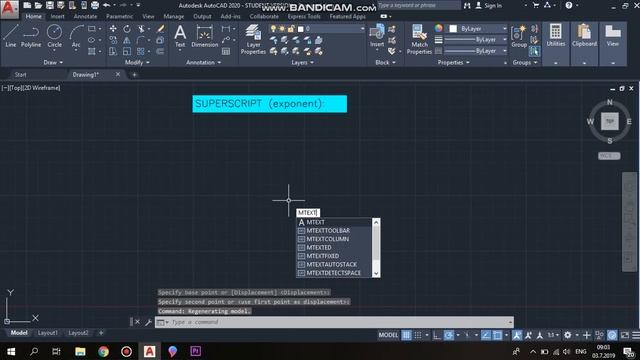Toggle 2D object snap in status bar
Image resolution: width=640 pixels, height=360 pixels.
click(x=497, y=335)
